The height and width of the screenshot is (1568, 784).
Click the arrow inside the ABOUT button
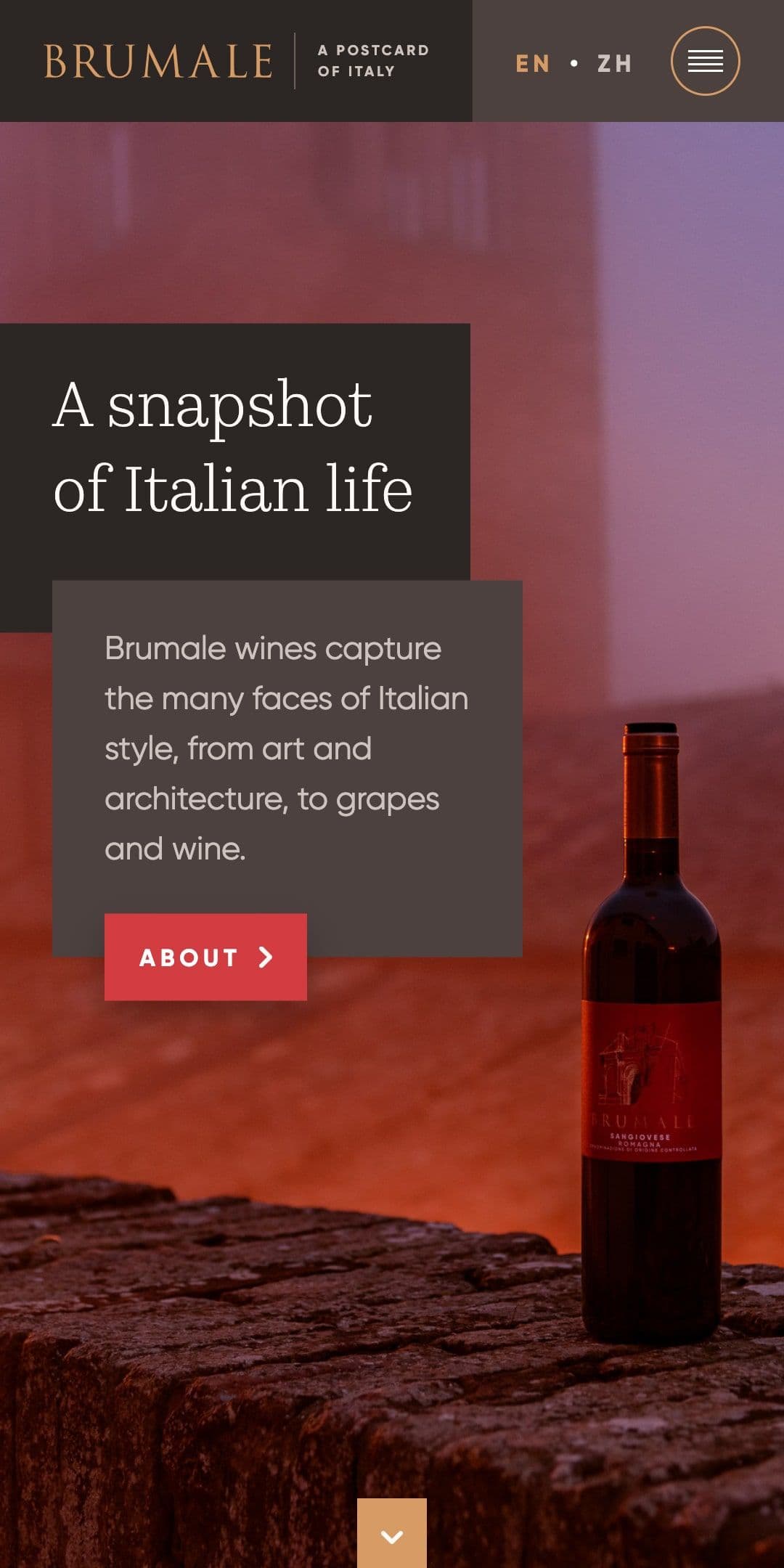266,957
